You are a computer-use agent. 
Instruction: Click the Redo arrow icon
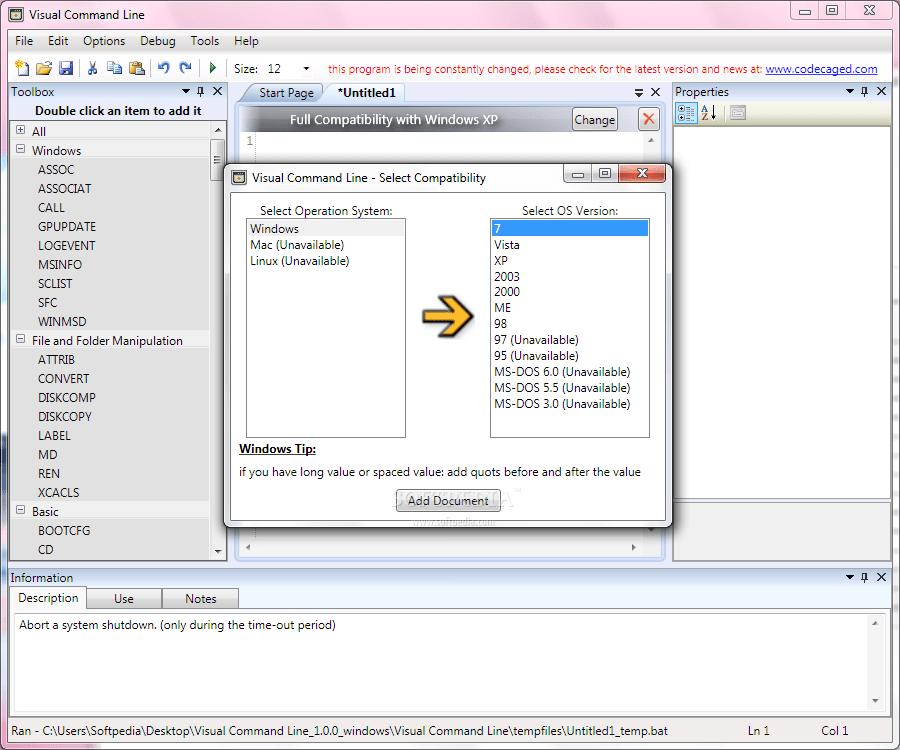coord(185,68)
